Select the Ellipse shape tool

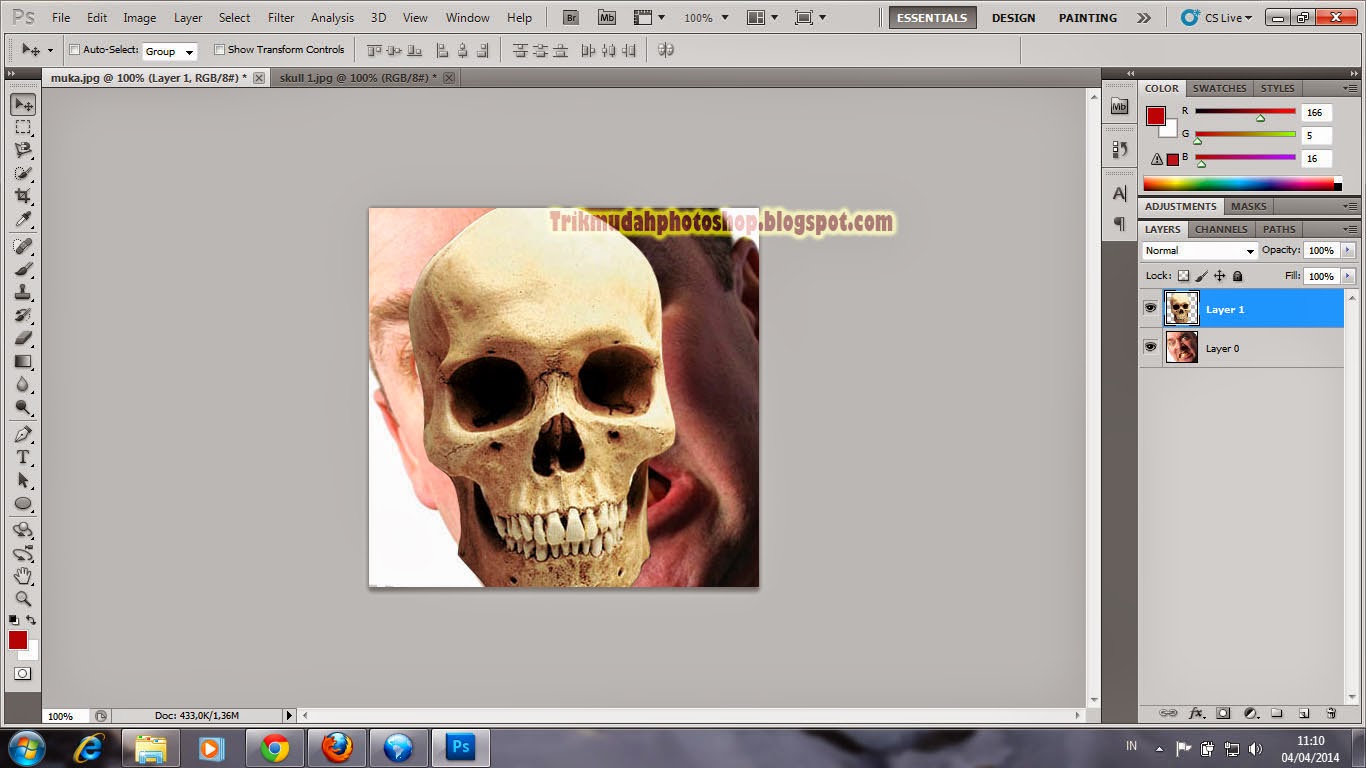pyautogui.click(x=23, y=503)
